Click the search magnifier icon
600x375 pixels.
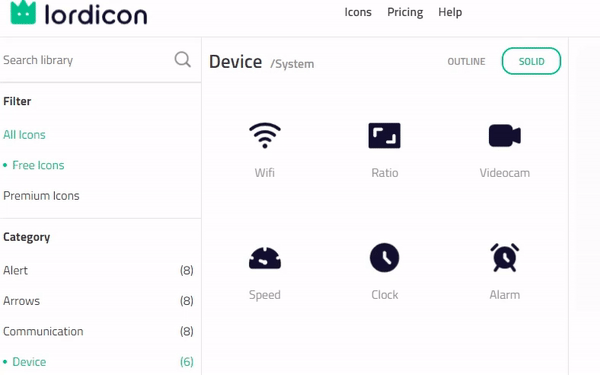pos(183,60)
